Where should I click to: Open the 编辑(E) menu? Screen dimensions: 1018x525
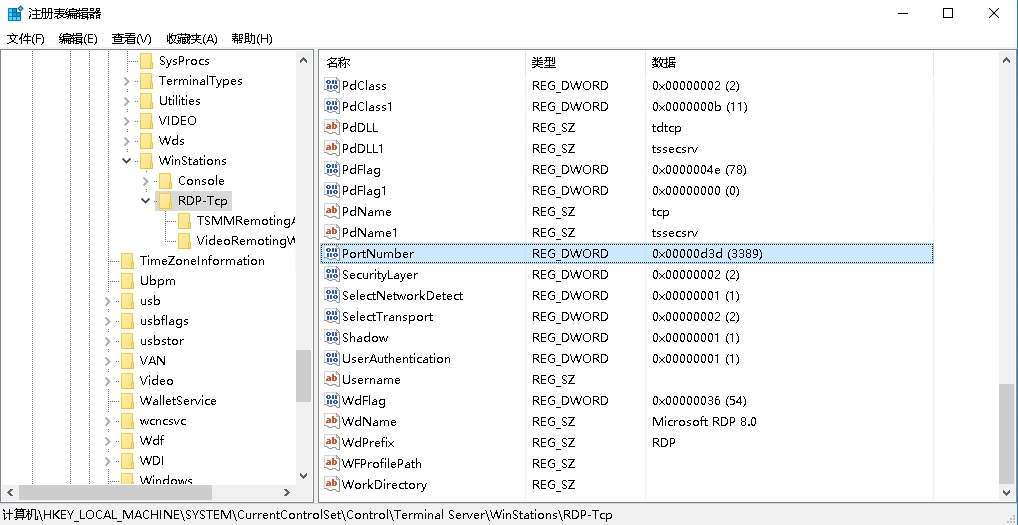[78, 39]
